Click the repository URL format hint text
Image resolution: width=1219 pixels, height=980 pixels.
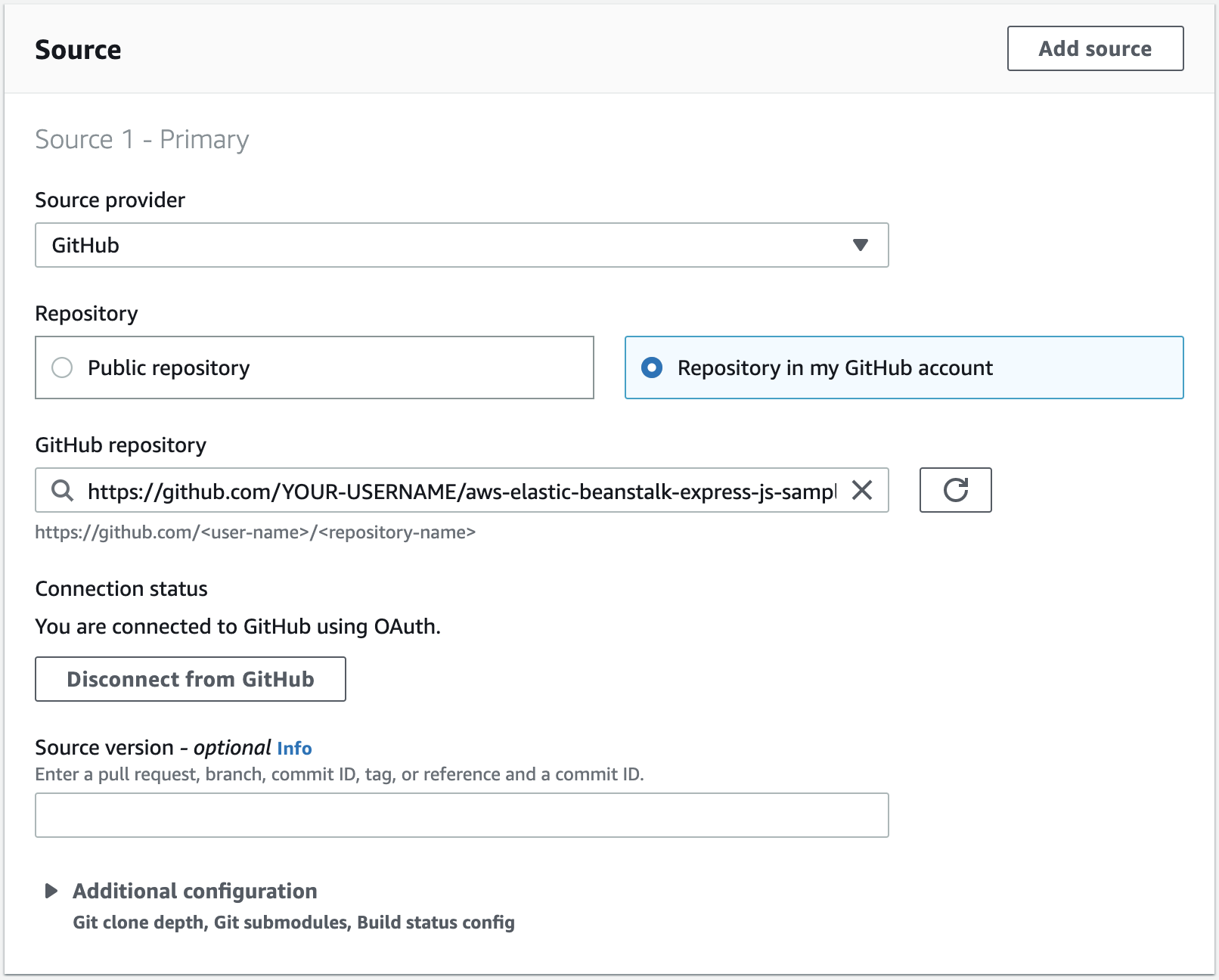click(256, 532)
